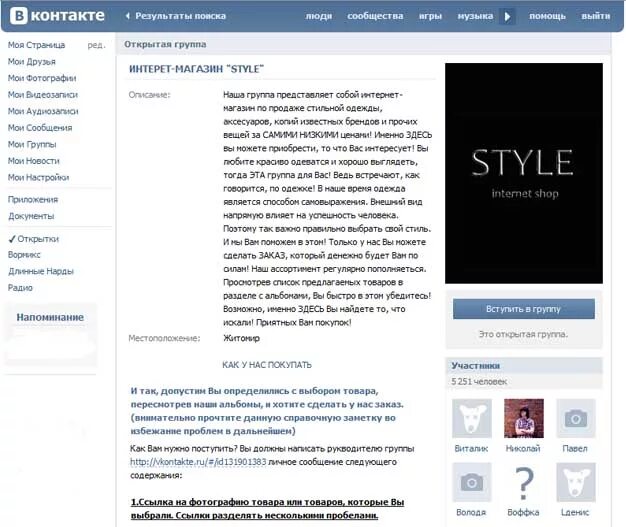
Task: Open Открытки app link
Action: [x=38, y=239]
